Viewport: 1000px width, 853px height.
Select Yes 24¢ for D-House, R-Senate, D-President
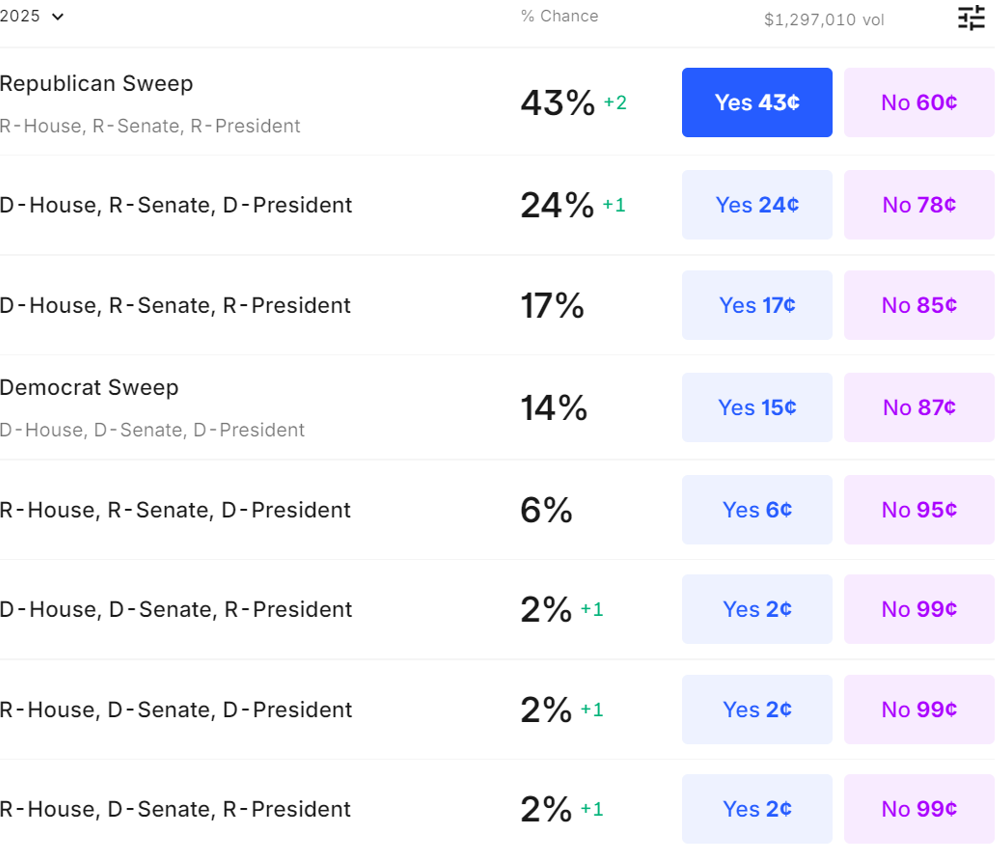pyautogui.click(x=757, y=205)
